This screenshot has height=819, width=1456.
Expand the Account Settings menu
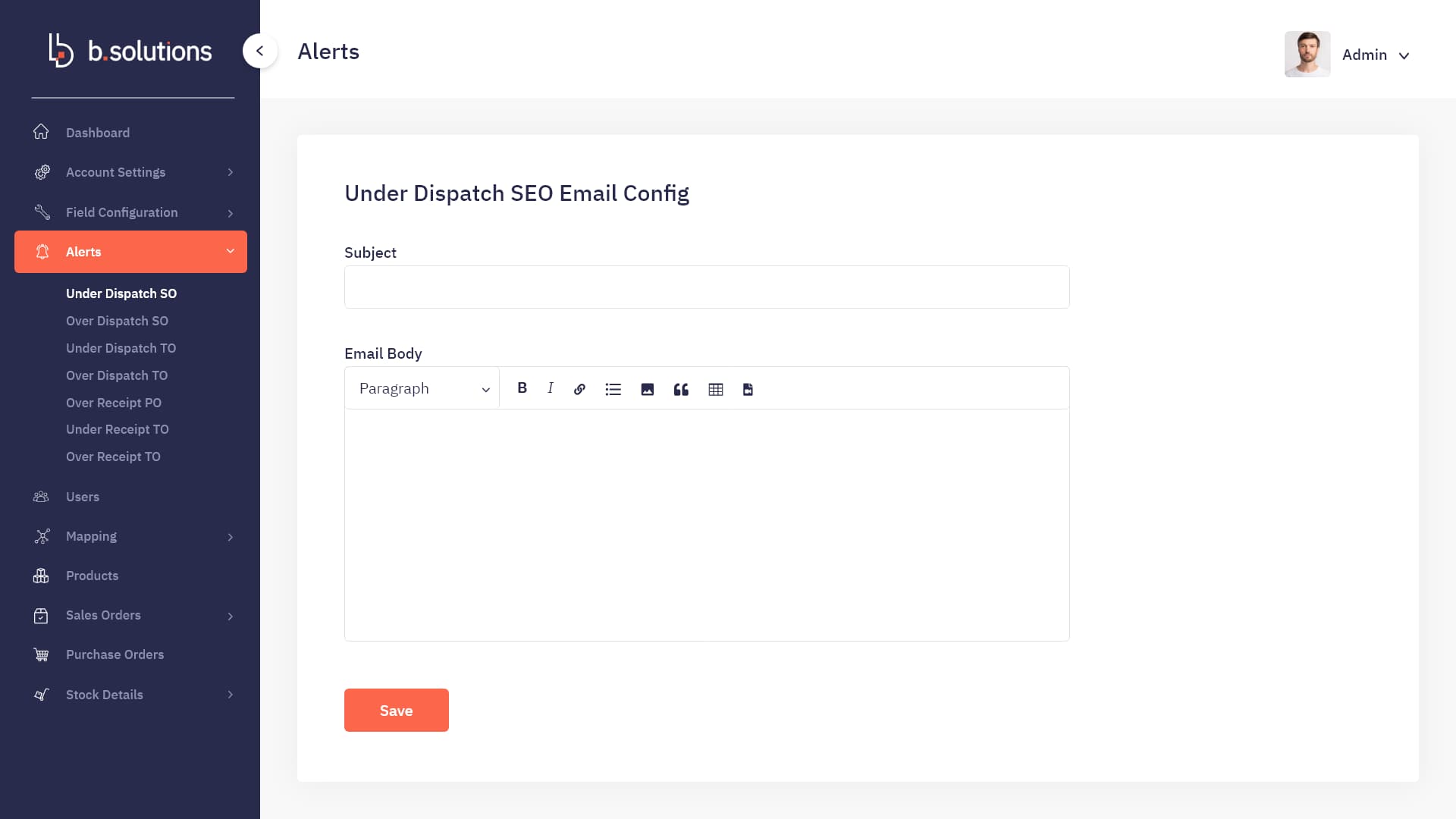pyautogui.click(x=131, y=172)
